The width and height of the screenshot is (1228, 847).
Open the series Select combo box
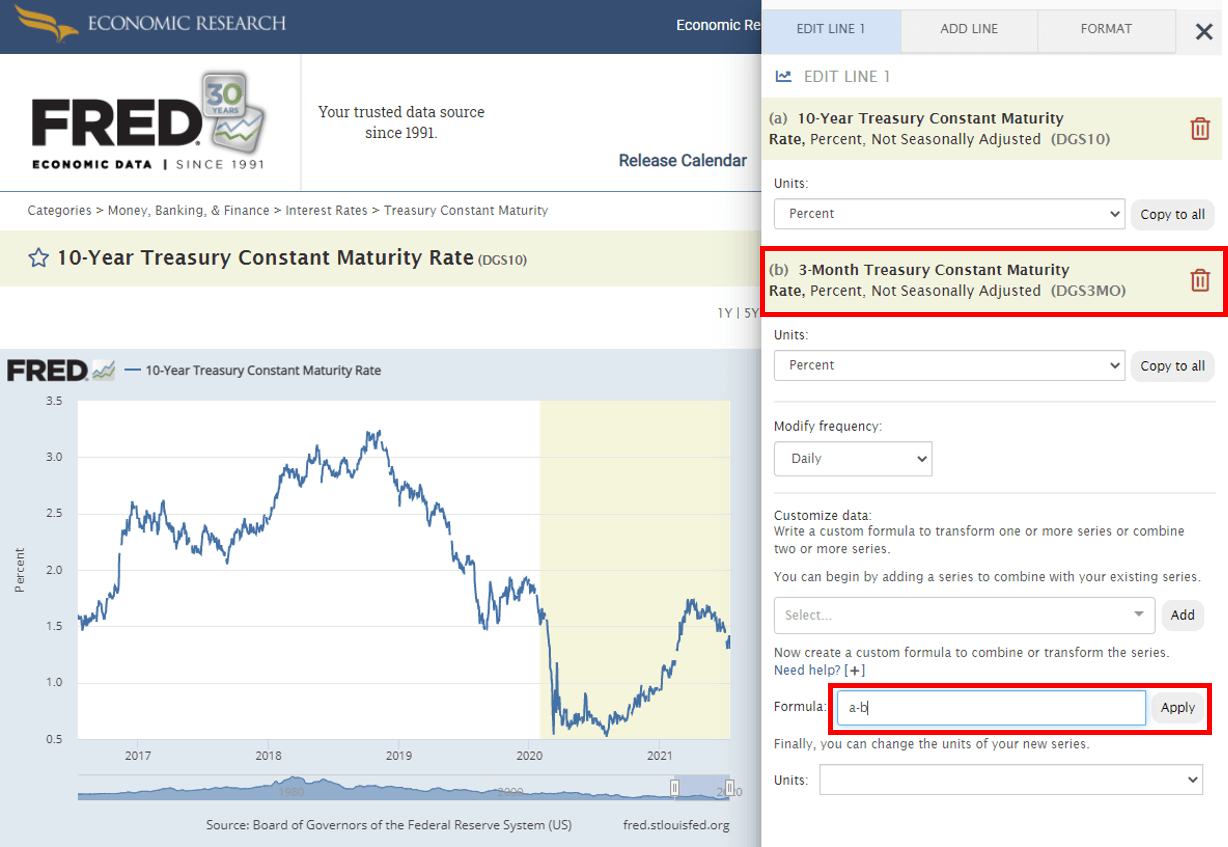point(964,615)
